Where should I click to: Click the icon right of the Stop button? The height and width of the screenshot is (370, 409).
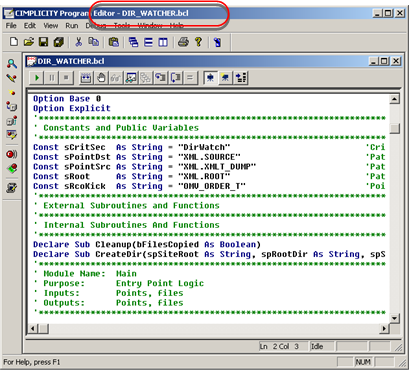tap(86, 78)
